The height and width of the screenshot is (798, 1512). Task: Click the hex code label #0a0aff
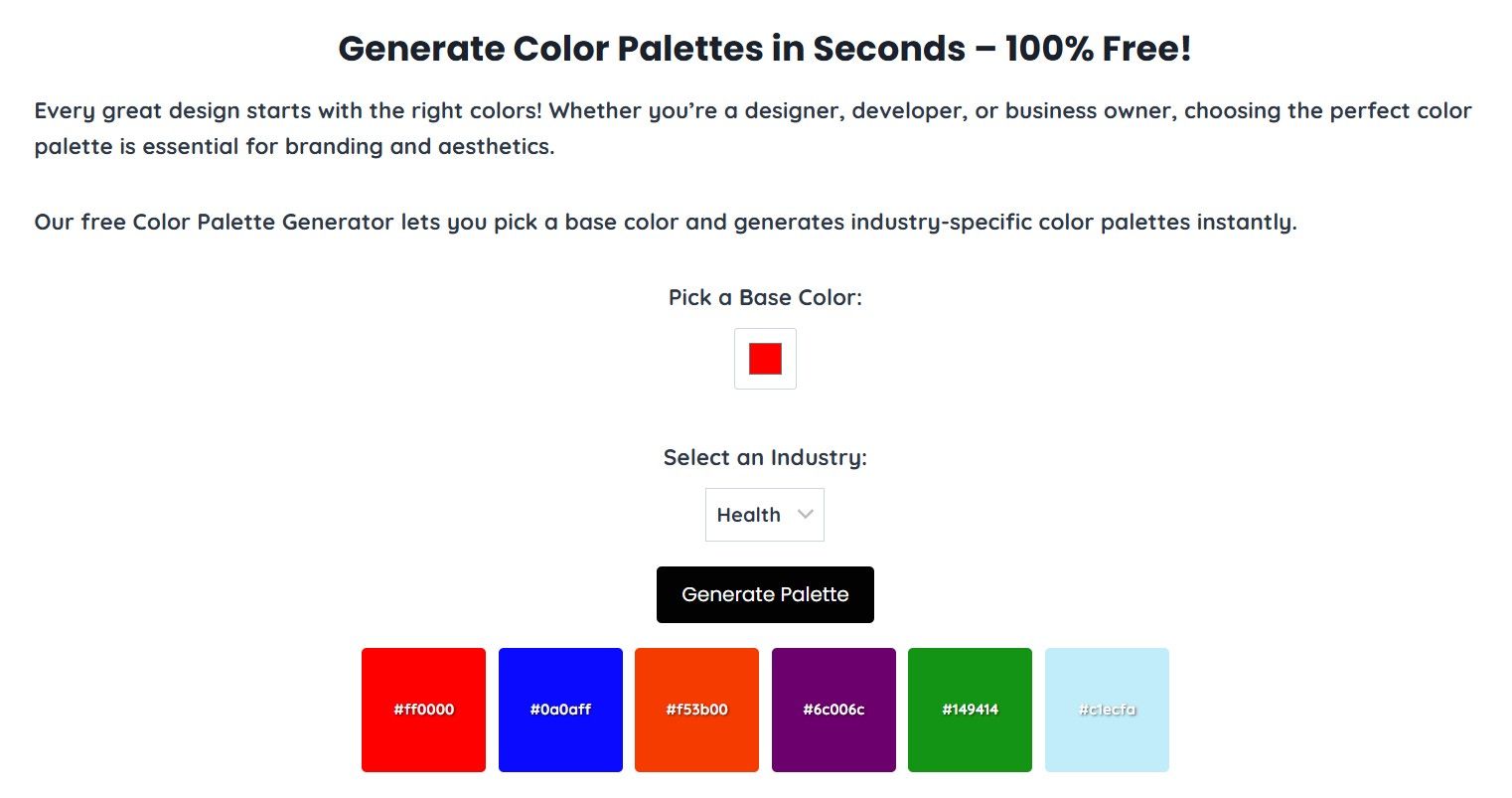tap(560, 710)
